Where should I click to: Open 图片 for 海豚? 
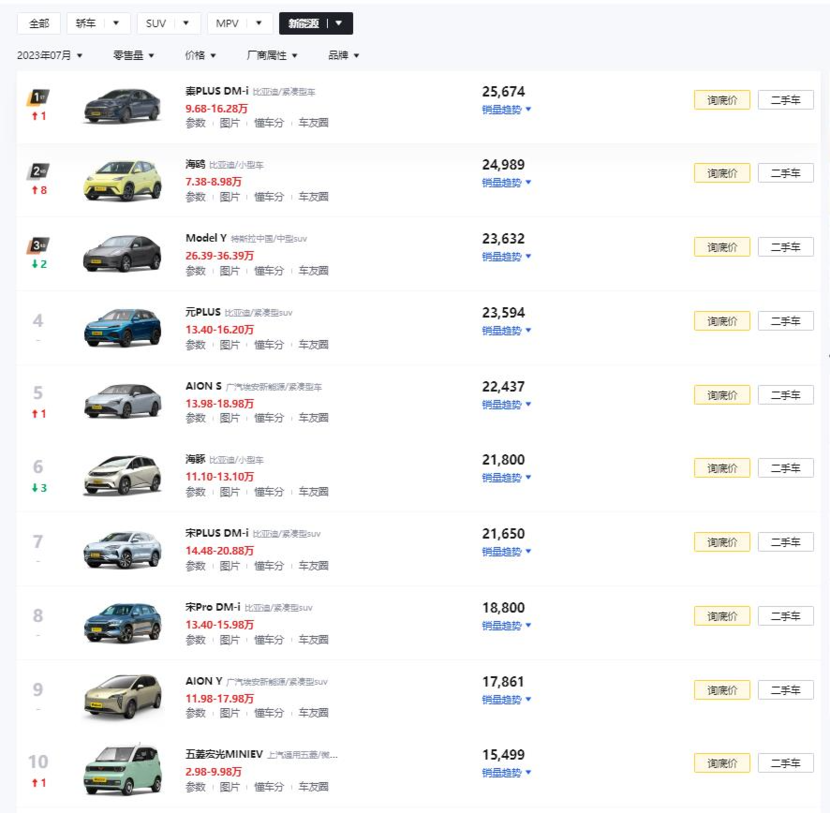pos(229,492)
